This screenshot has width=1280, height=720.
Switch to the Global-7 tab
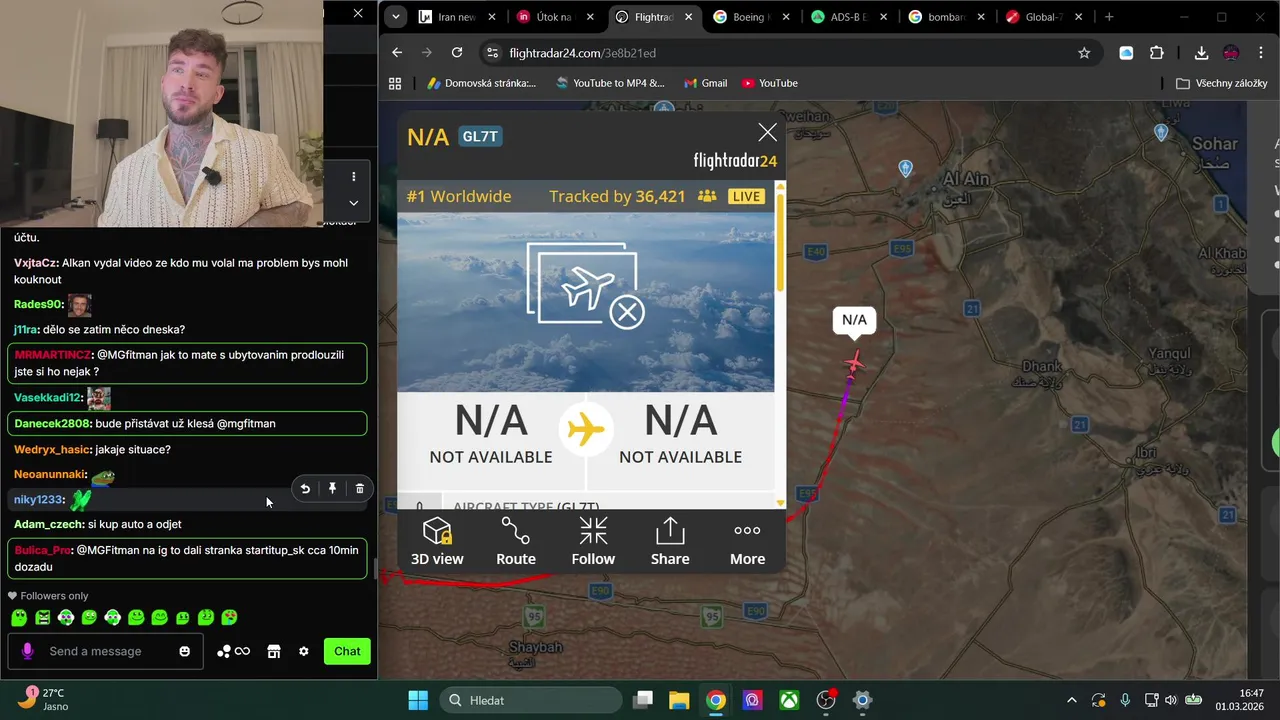(x=1045, y=17)
